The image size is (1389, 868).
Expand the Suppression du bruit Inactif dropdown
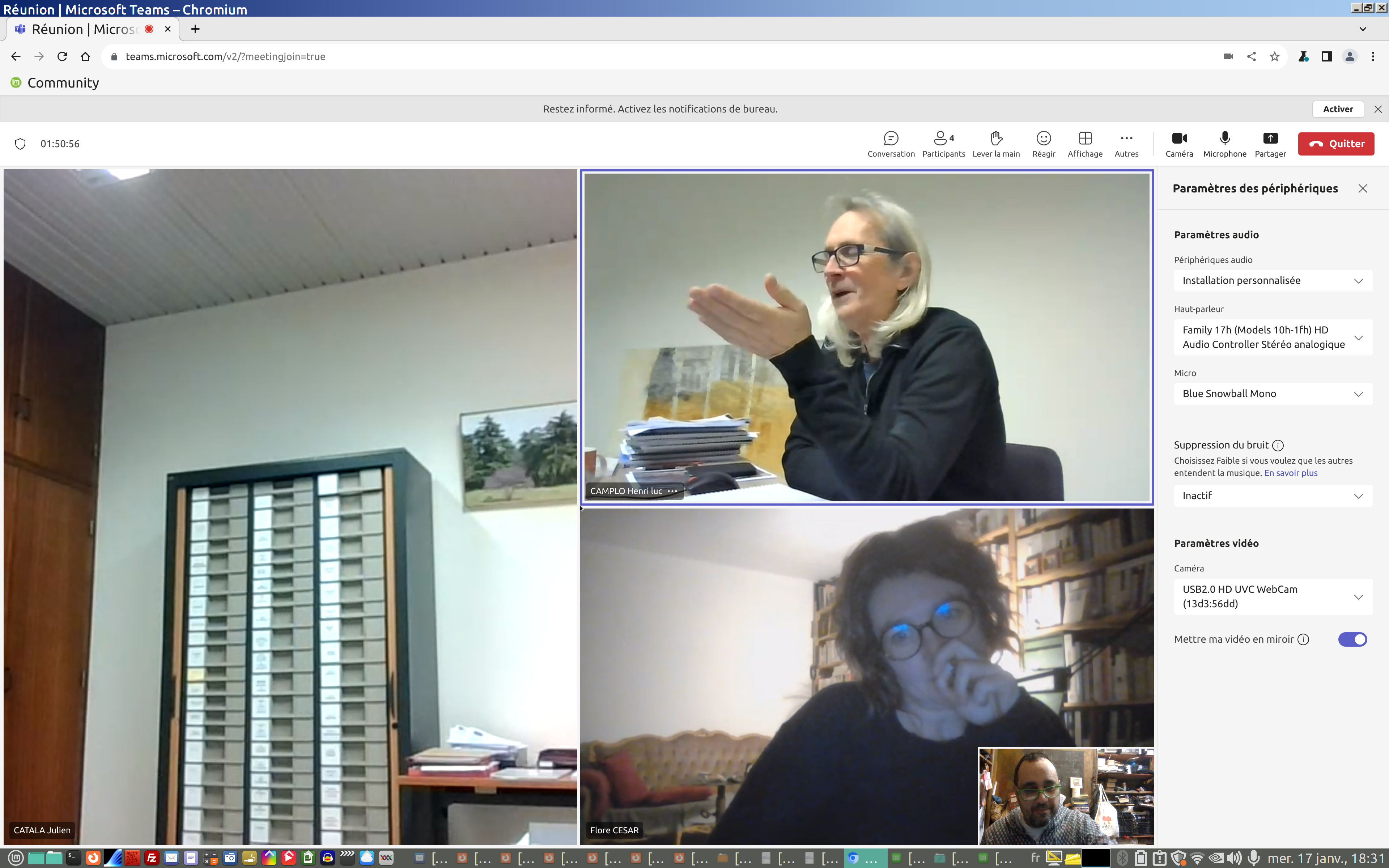coord(1273,496)
